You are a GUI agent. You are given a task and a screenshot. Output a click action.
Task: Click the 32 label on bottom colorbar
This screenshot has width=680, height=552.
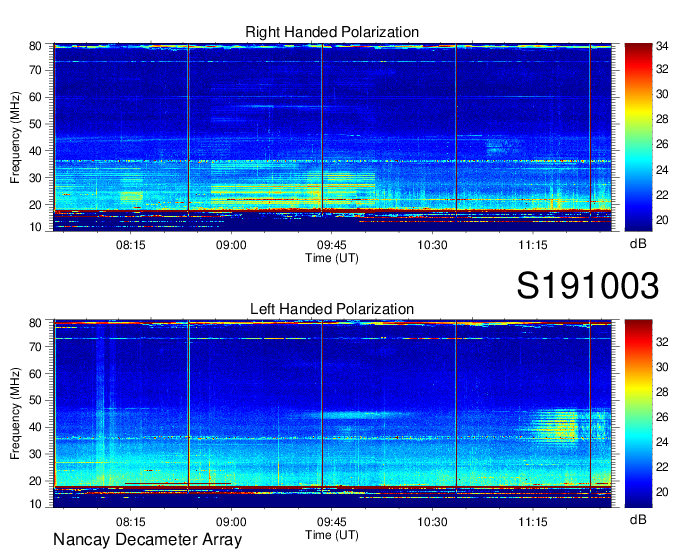(662, 342)
